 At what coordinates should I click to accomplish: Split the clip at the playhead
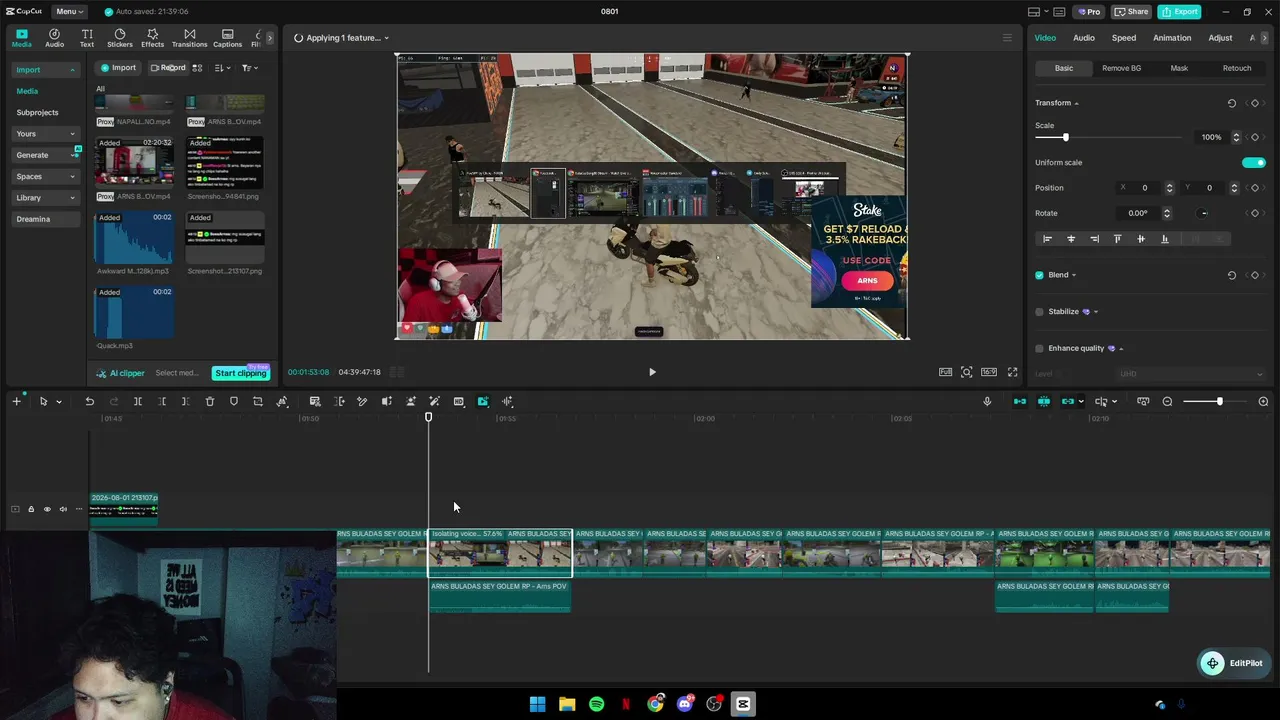(x=138, y=401)
